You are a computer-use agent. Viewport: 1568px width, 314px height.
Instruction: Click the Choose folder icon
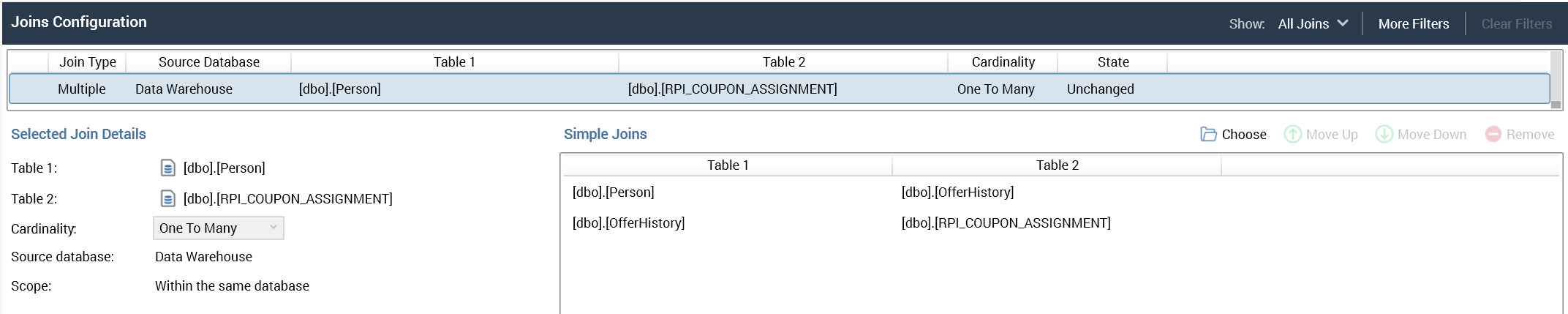pos(1208,135)
